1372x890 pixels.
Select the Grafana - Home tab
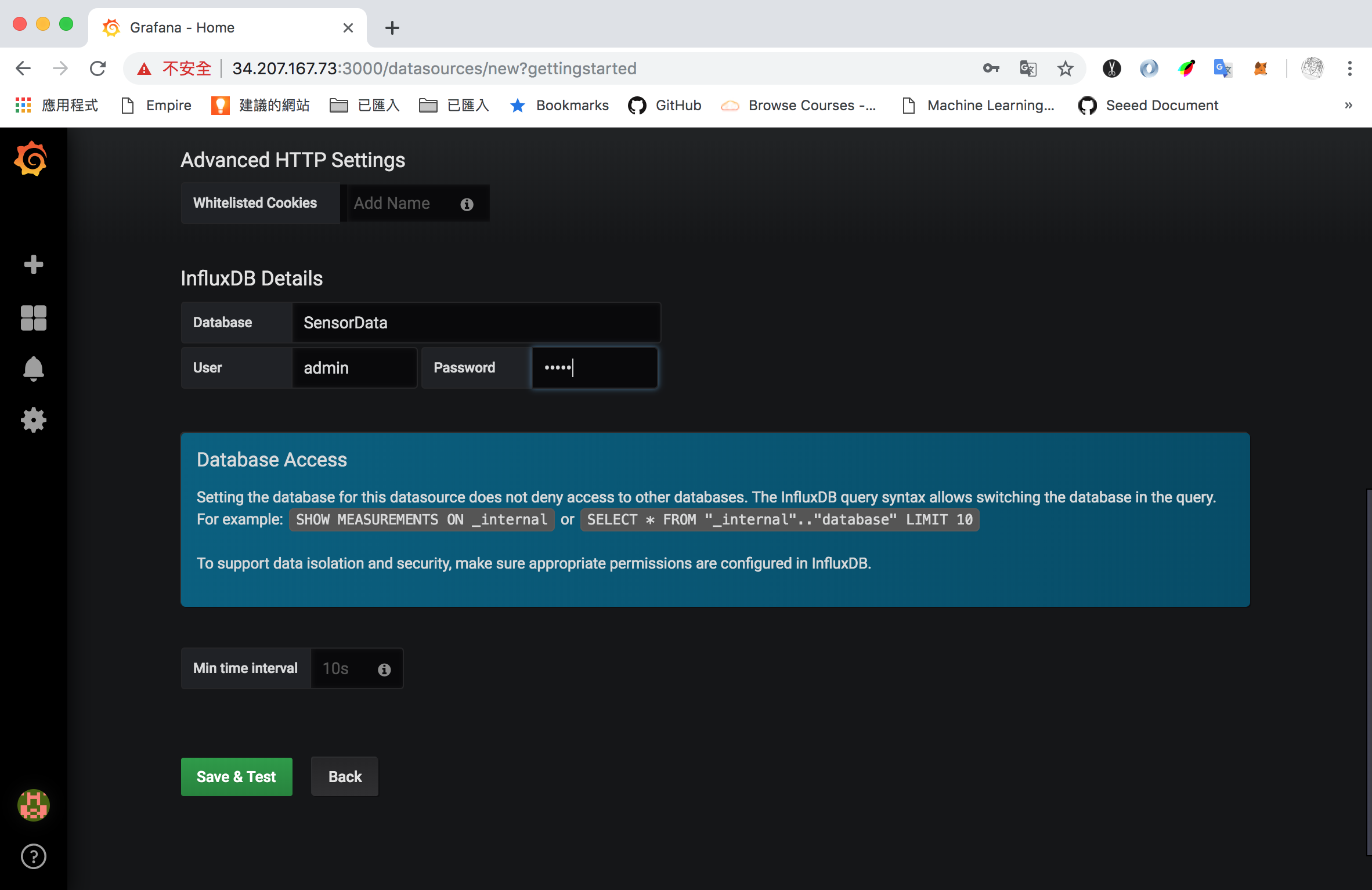coord(228,28)
